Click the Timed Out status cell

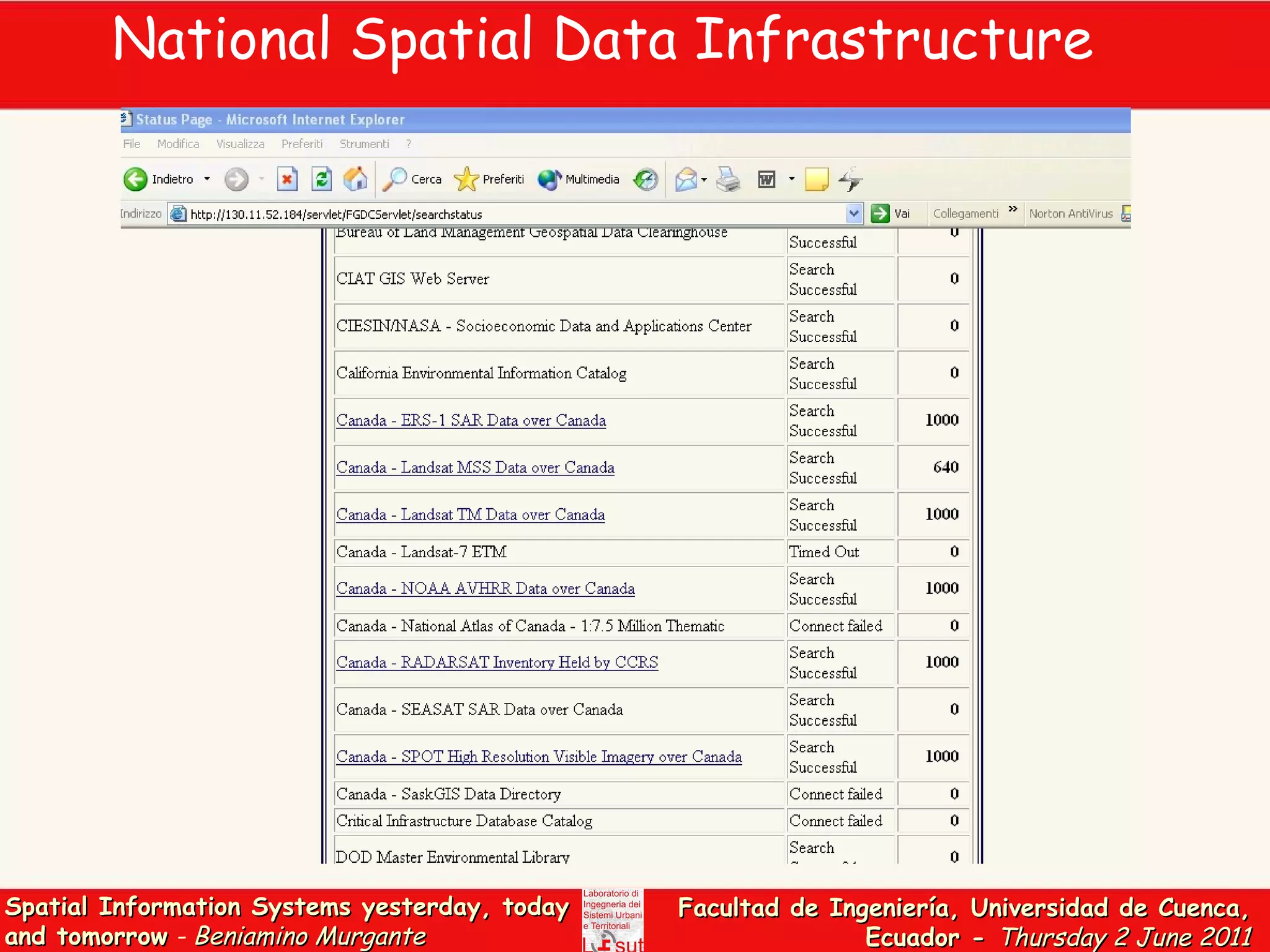click(x=841, y=552)
